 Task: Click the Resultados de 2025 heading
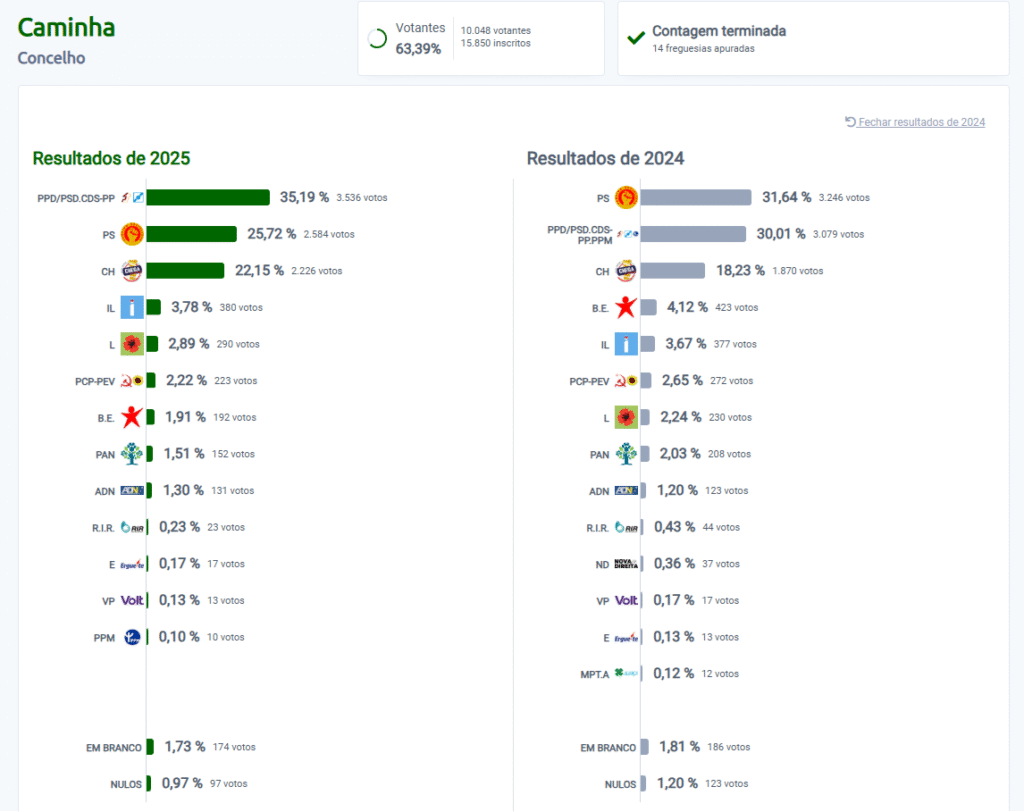pyautogui.click(x=111, y=158)
